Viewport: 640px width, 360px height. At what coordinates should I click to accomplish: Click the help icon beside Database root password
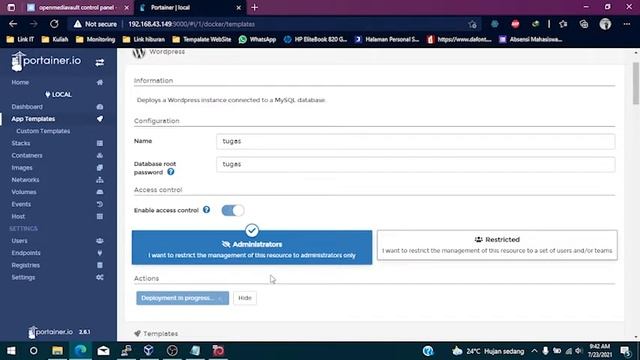click(x=171, y=172)
